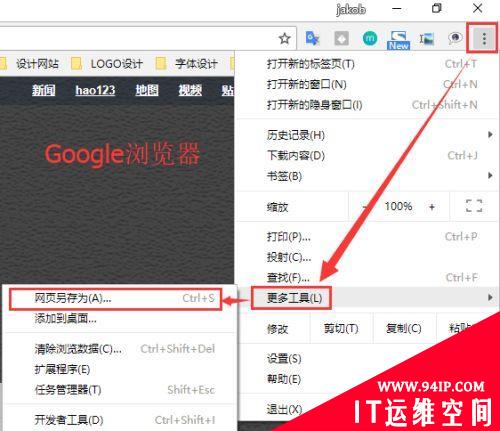The height and width of the screenshot is (431, 500).
Task: Select 打开新的窗口(N) menu item
Action: tap(368, 84)
